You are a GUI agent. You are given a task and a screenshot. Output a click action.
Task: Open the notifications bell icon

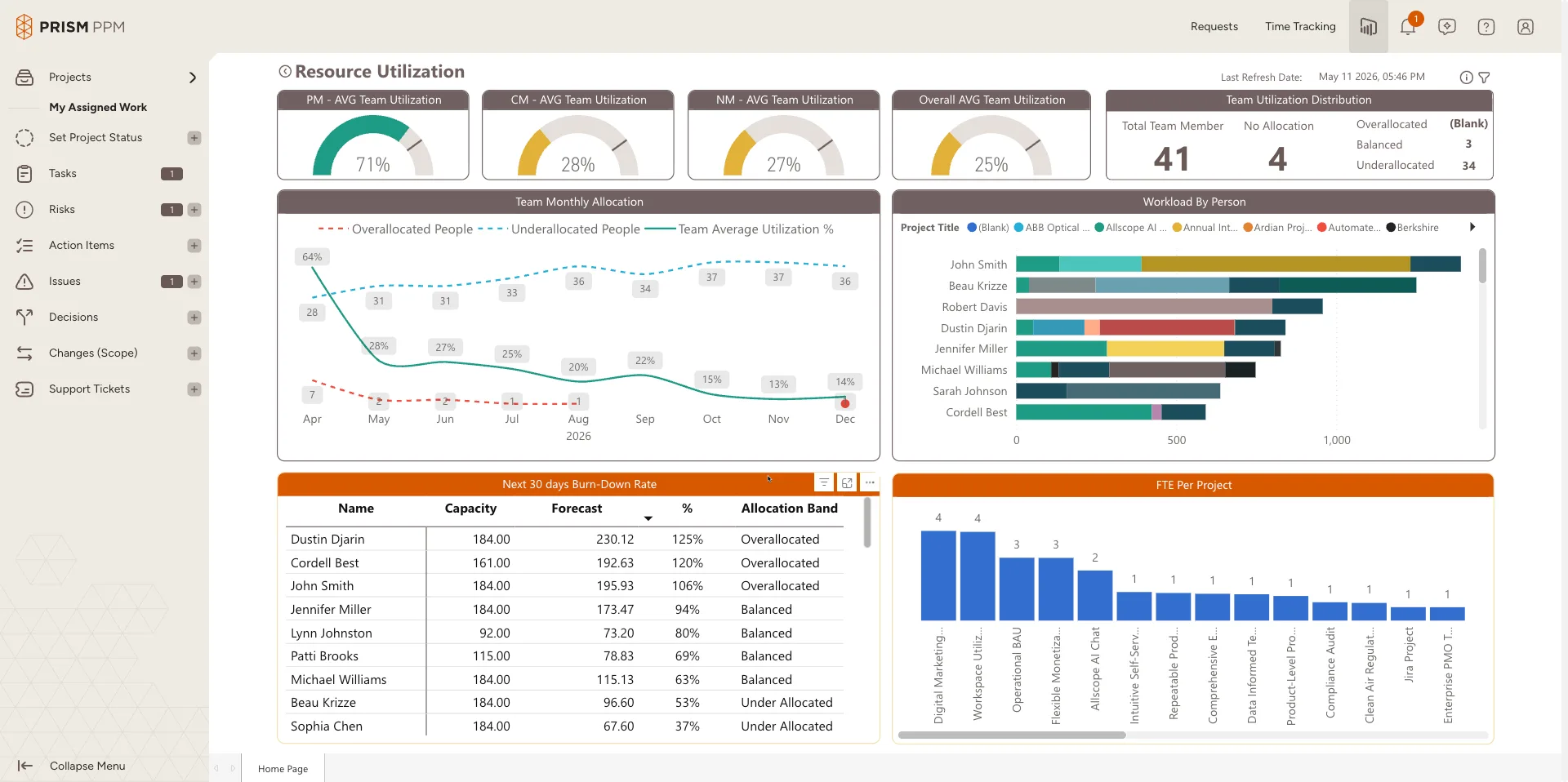pos(1408,27)
